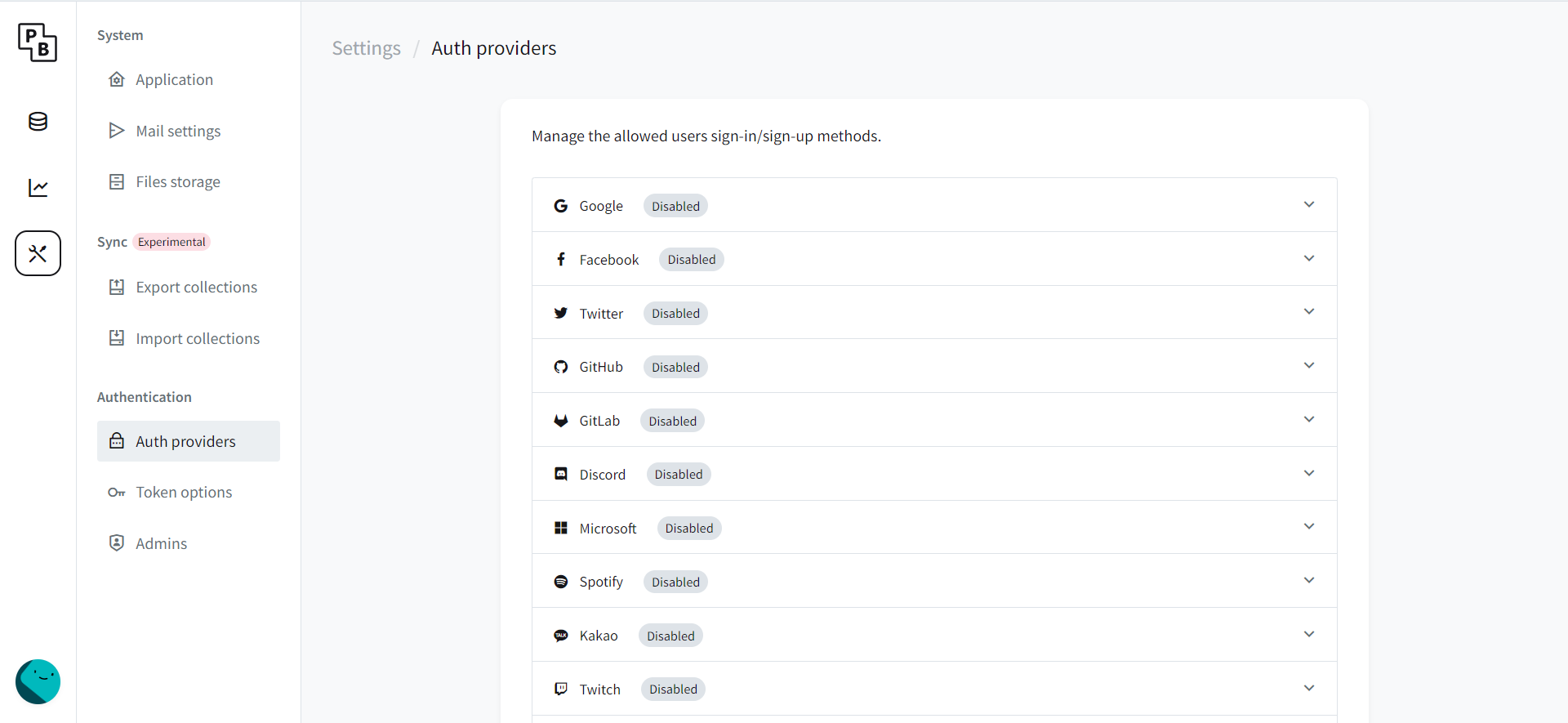
Task: Click the Admins shield icon
Action: click(x=117, y=543)
